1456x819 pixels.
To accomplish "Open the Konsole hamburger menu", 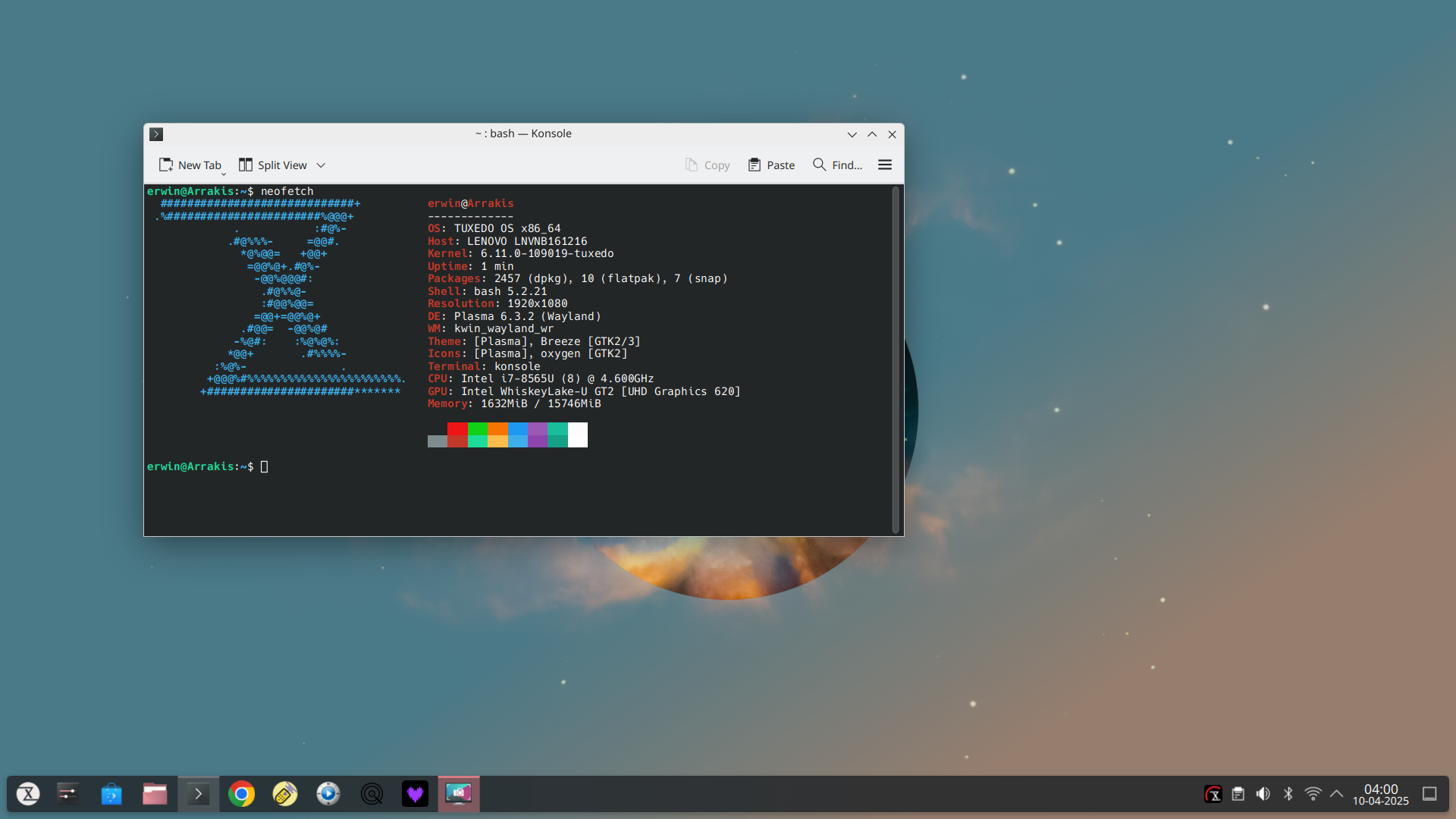I will (x=884, y=165).
